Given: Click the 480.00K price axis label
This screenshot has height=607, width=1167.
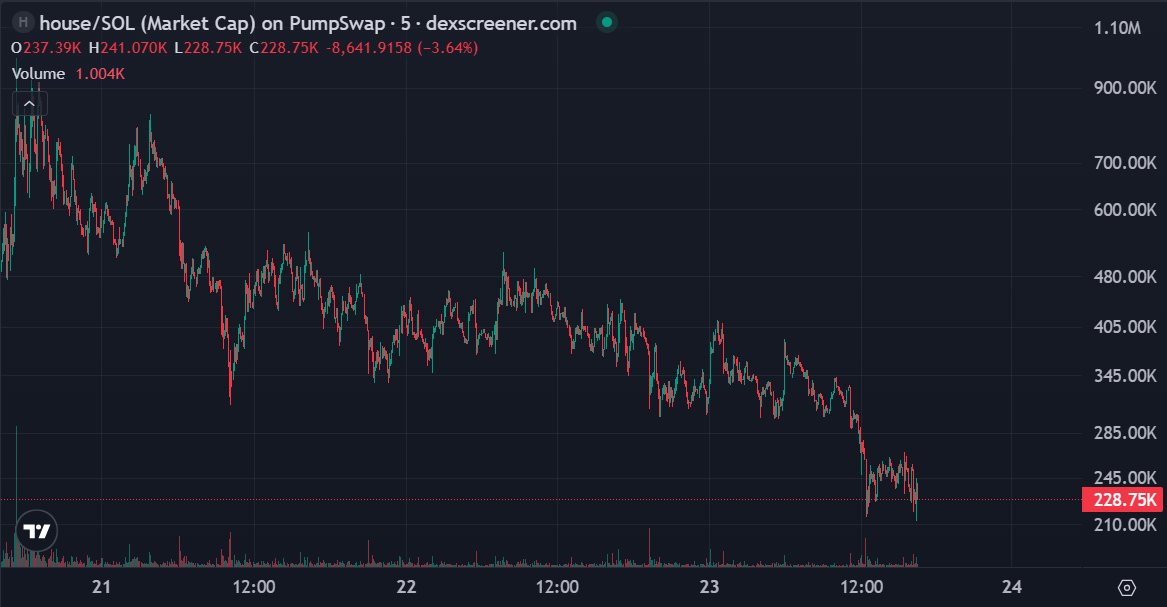Looking at the screenshot, I should (x=1125, y=277).
